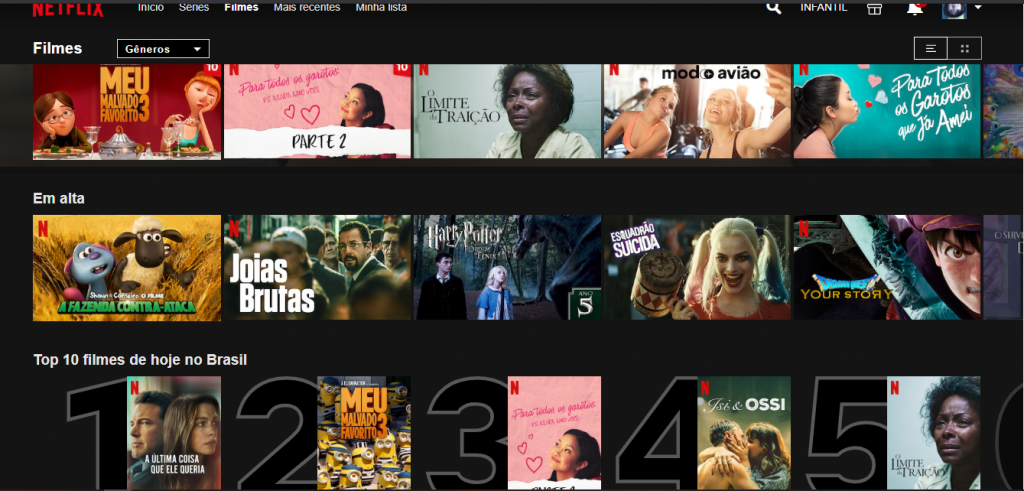
Task: Click the Top 10 badge on Meu Malvado Favorito 3 top-row card
Action: coord(212,69)
